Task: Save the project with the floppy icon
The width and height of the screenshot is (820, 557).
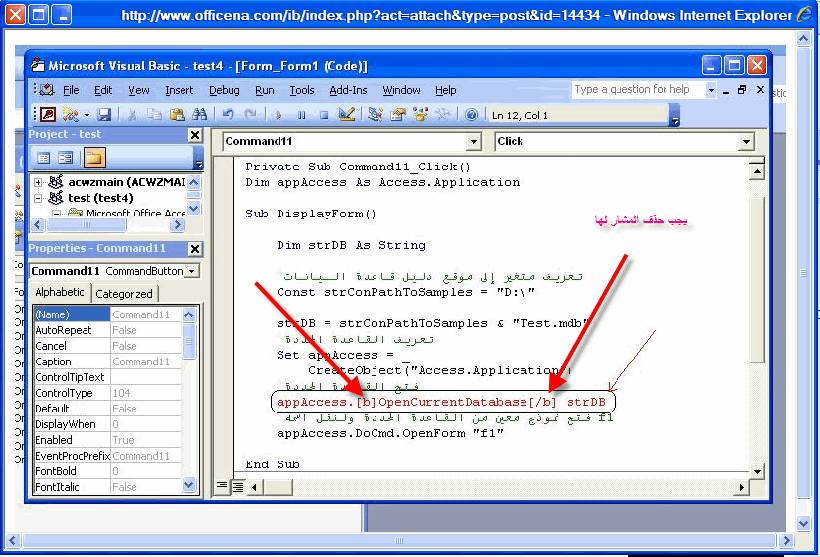Action: [x=104, y=114]
